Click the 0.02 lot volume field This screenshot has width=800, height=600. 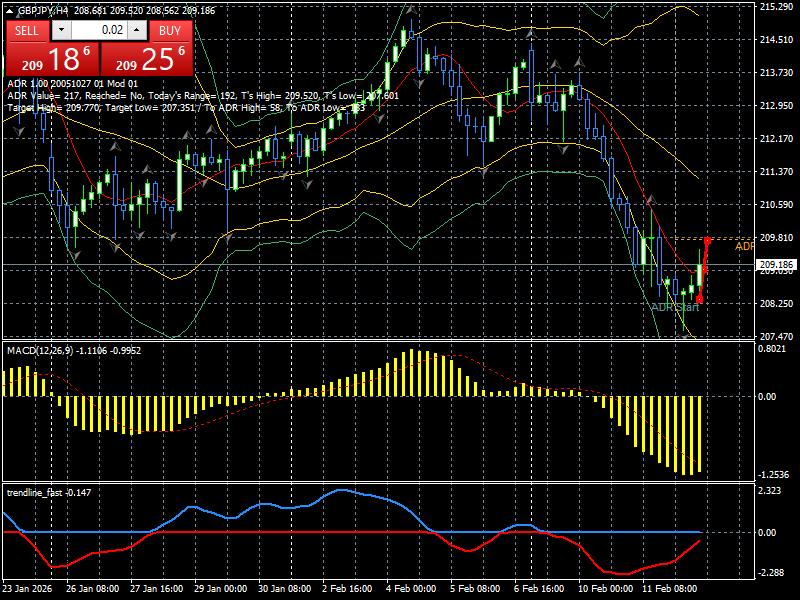(x=99, y=30)
